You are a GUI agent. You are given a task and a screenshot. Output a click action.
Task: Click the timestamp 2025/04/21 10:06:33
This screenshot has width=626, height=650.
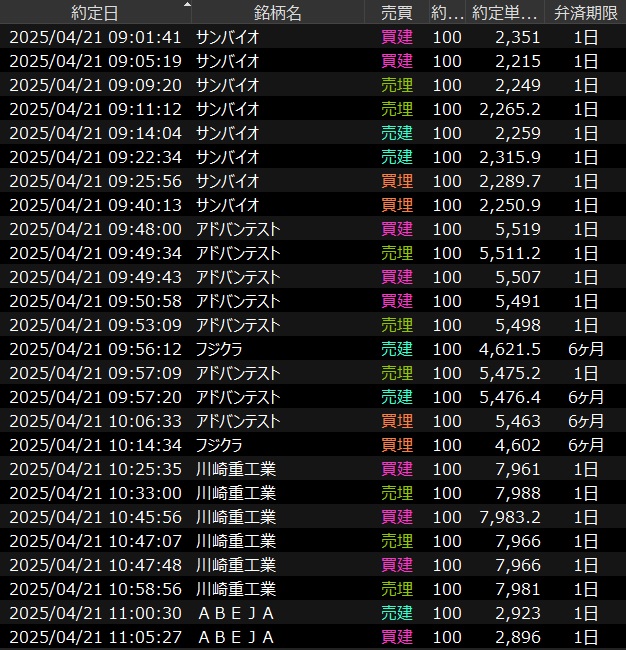95,422
